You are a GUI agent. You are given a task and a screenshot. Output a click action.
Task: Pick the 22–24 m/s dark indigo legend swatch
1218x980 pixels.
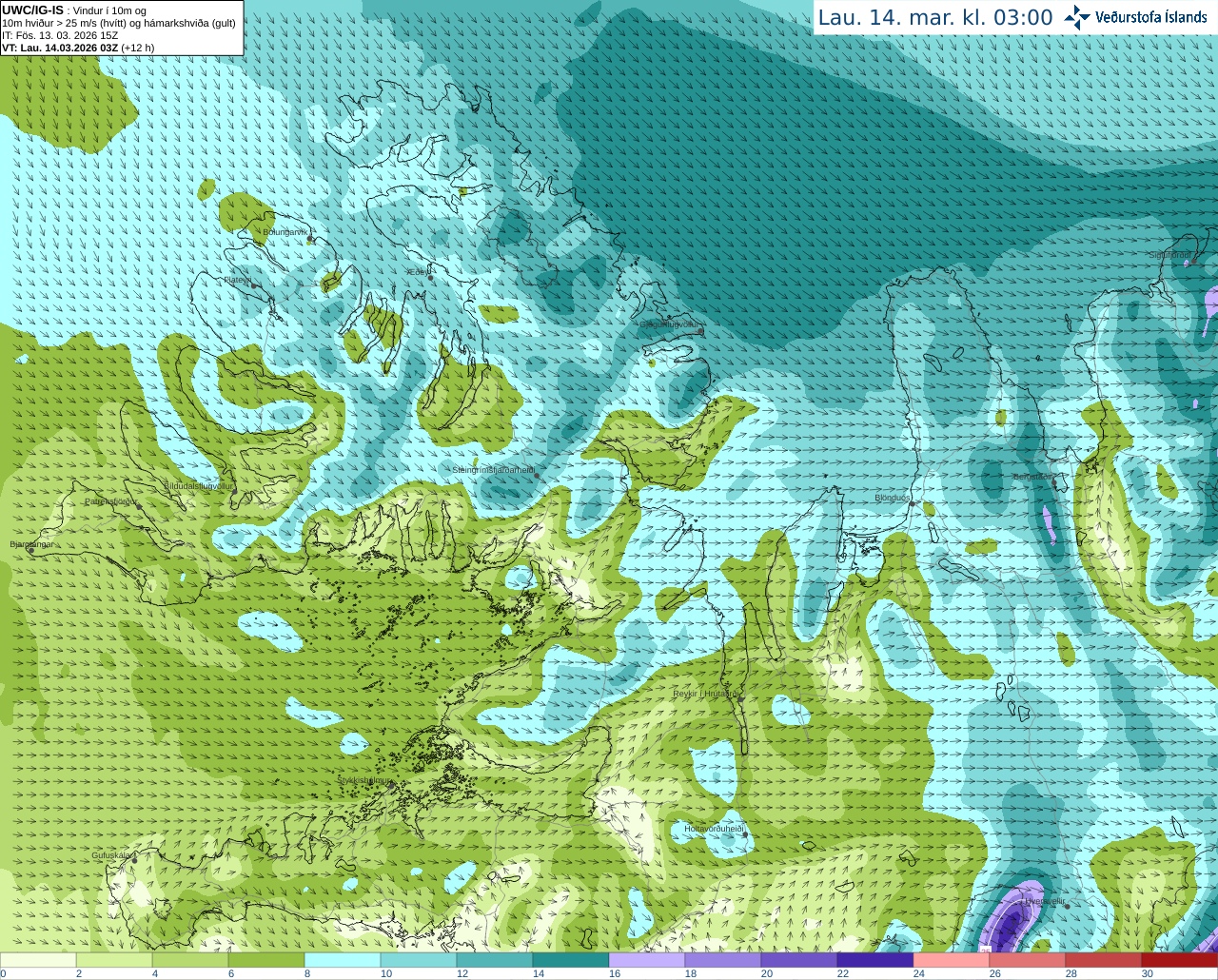[875, 960]
